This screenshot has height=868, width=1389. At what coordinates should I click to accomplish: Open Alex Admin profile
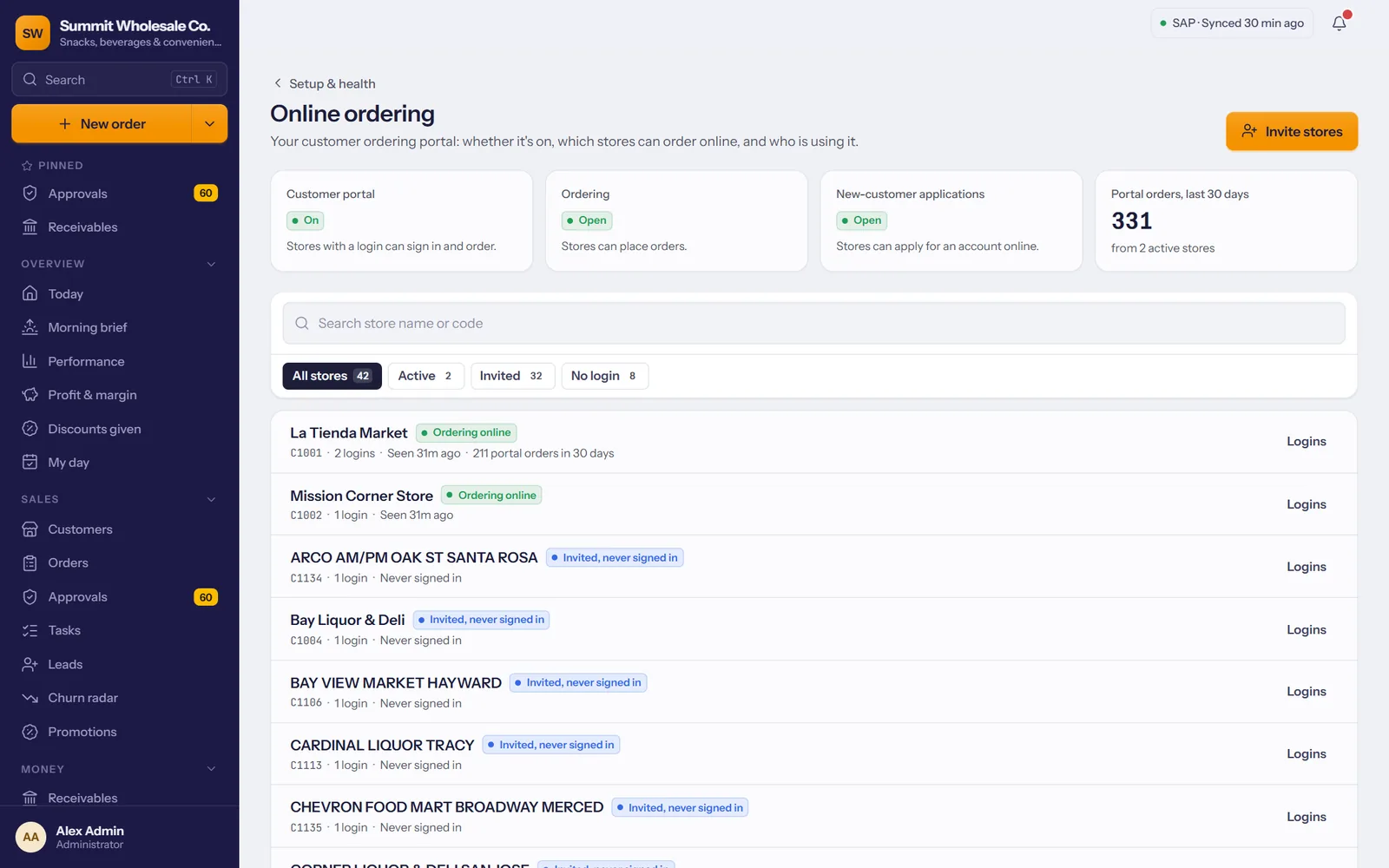120,837
